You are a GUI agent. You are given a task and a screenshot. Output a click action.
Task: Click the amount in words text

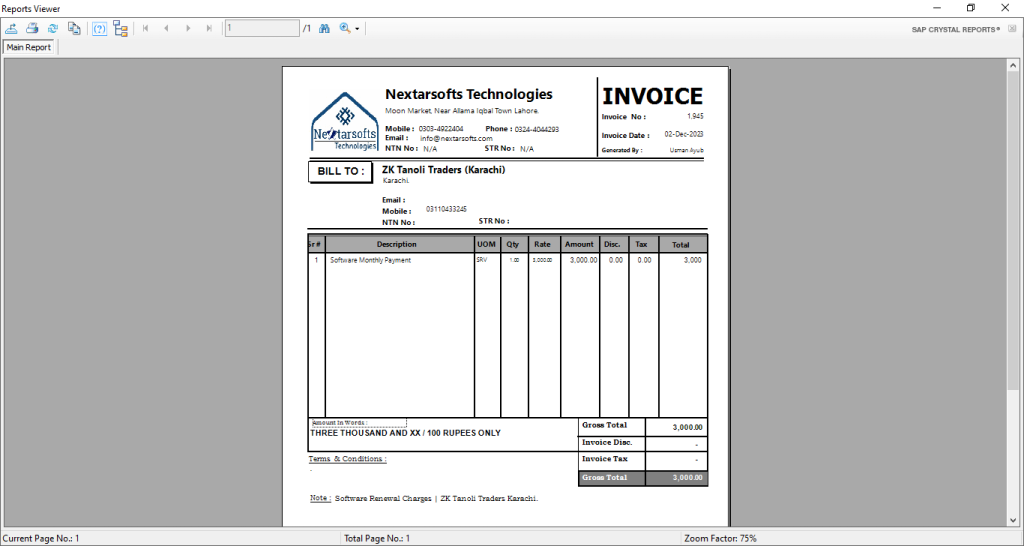[406, 433]
